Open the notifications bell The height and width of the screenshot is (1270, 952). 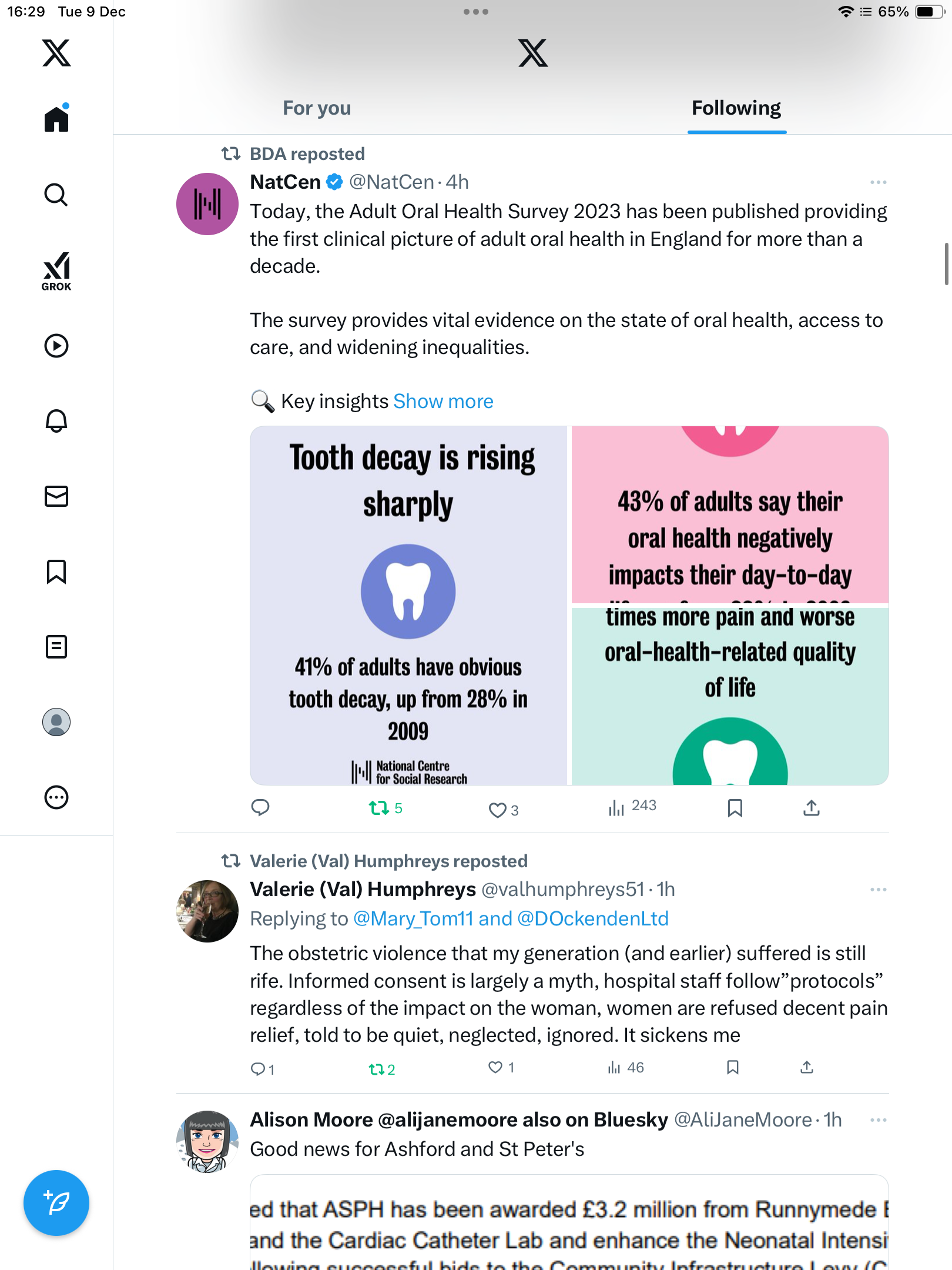coord(56,421)
